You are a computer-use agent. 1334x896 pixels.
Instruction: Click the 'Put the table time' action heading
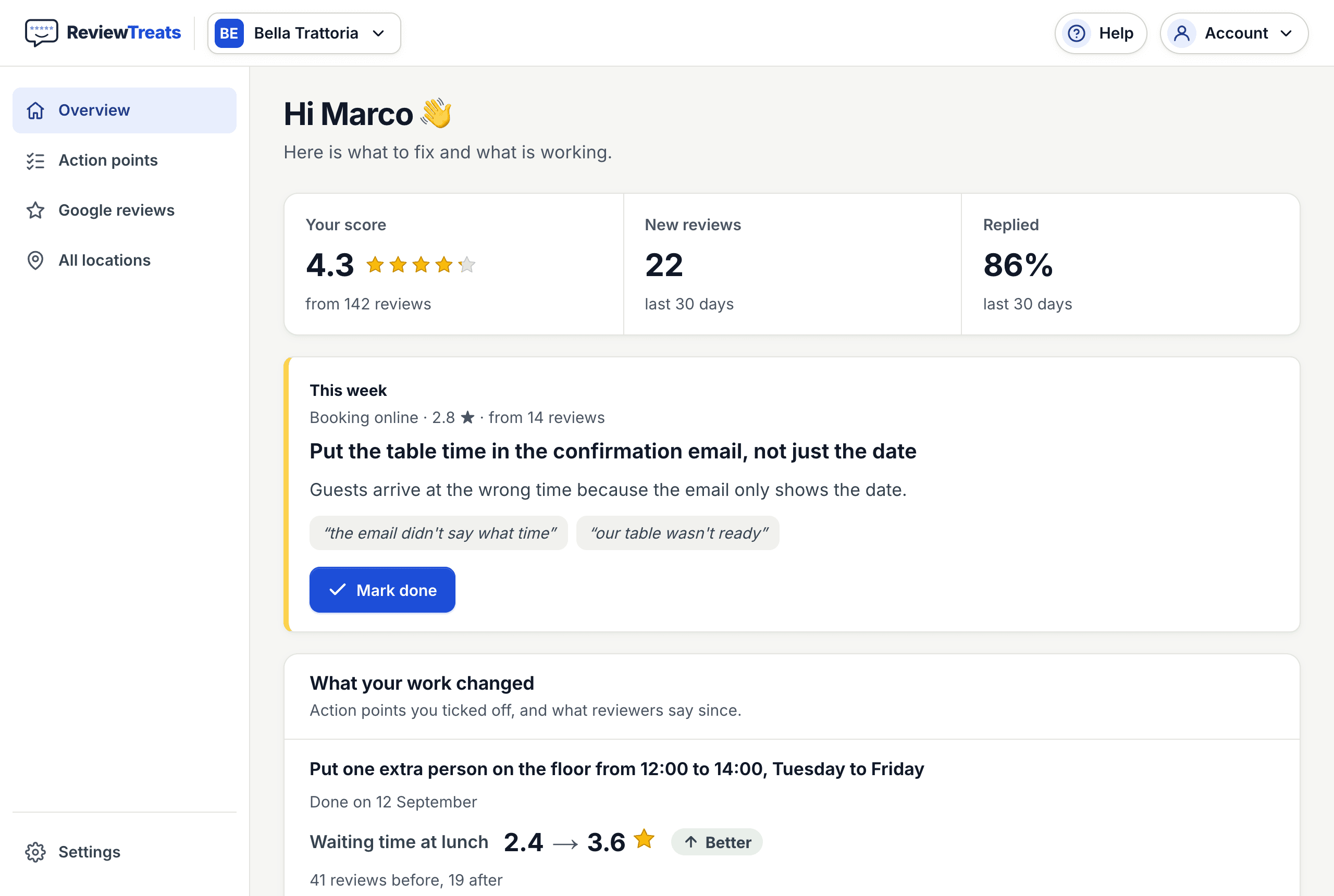pos(613,452)
